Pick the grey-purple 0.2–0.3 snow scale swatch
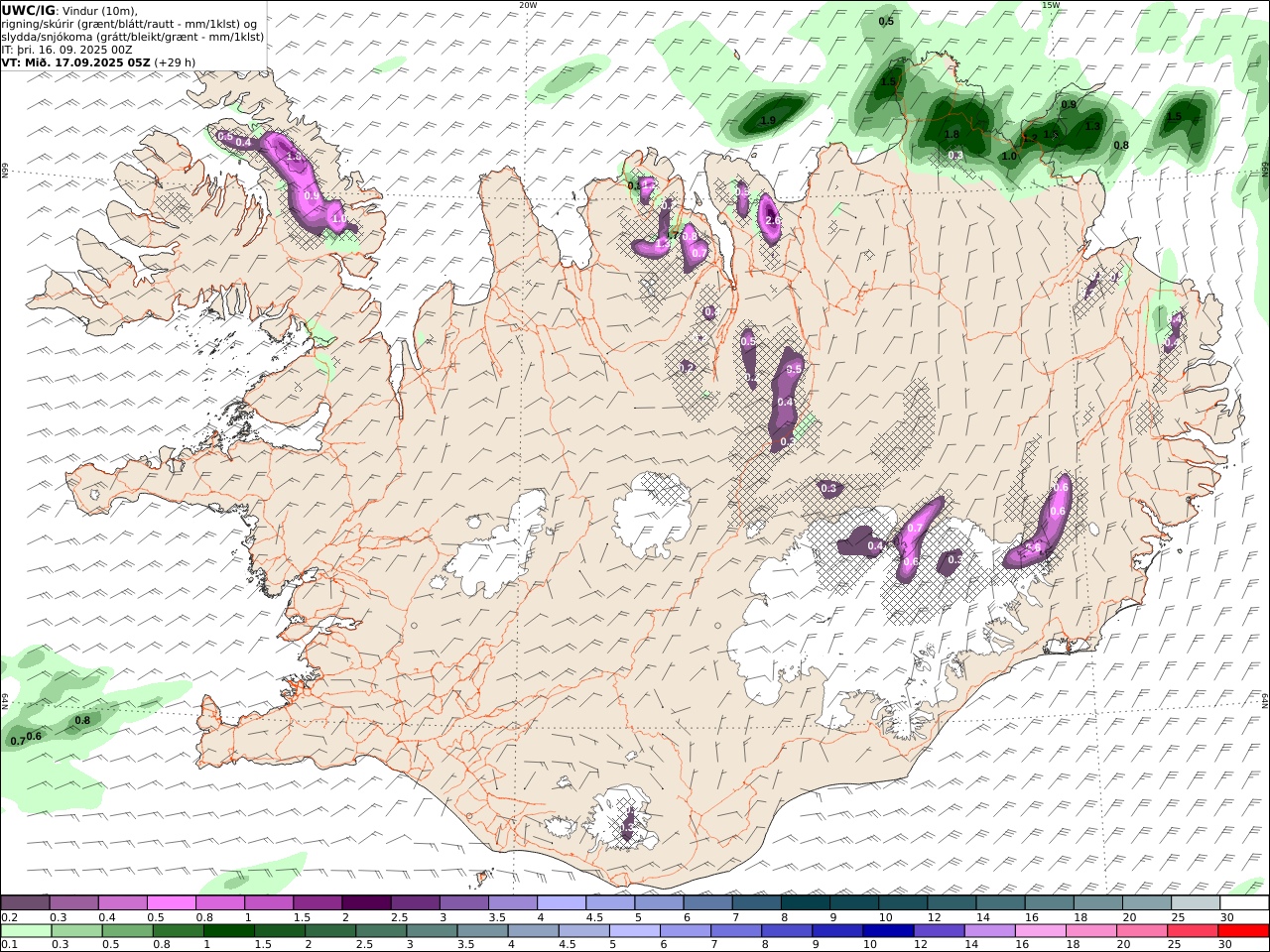Image resolution: width=1270 pixels, height=952 pixels. coord(26,903)
